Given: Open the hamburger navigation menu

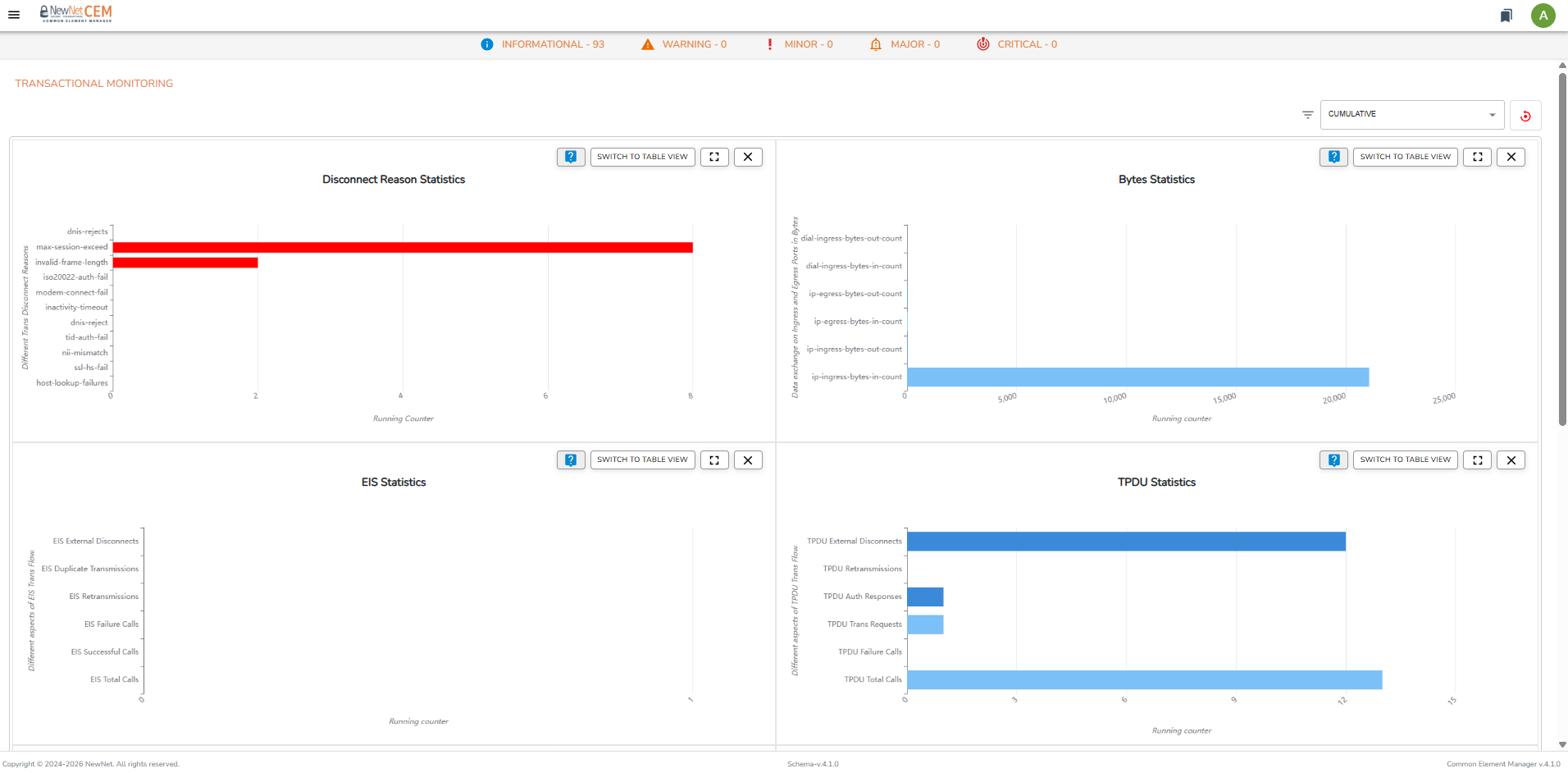Looking at the screenshot, I should (x=14, y=15).
